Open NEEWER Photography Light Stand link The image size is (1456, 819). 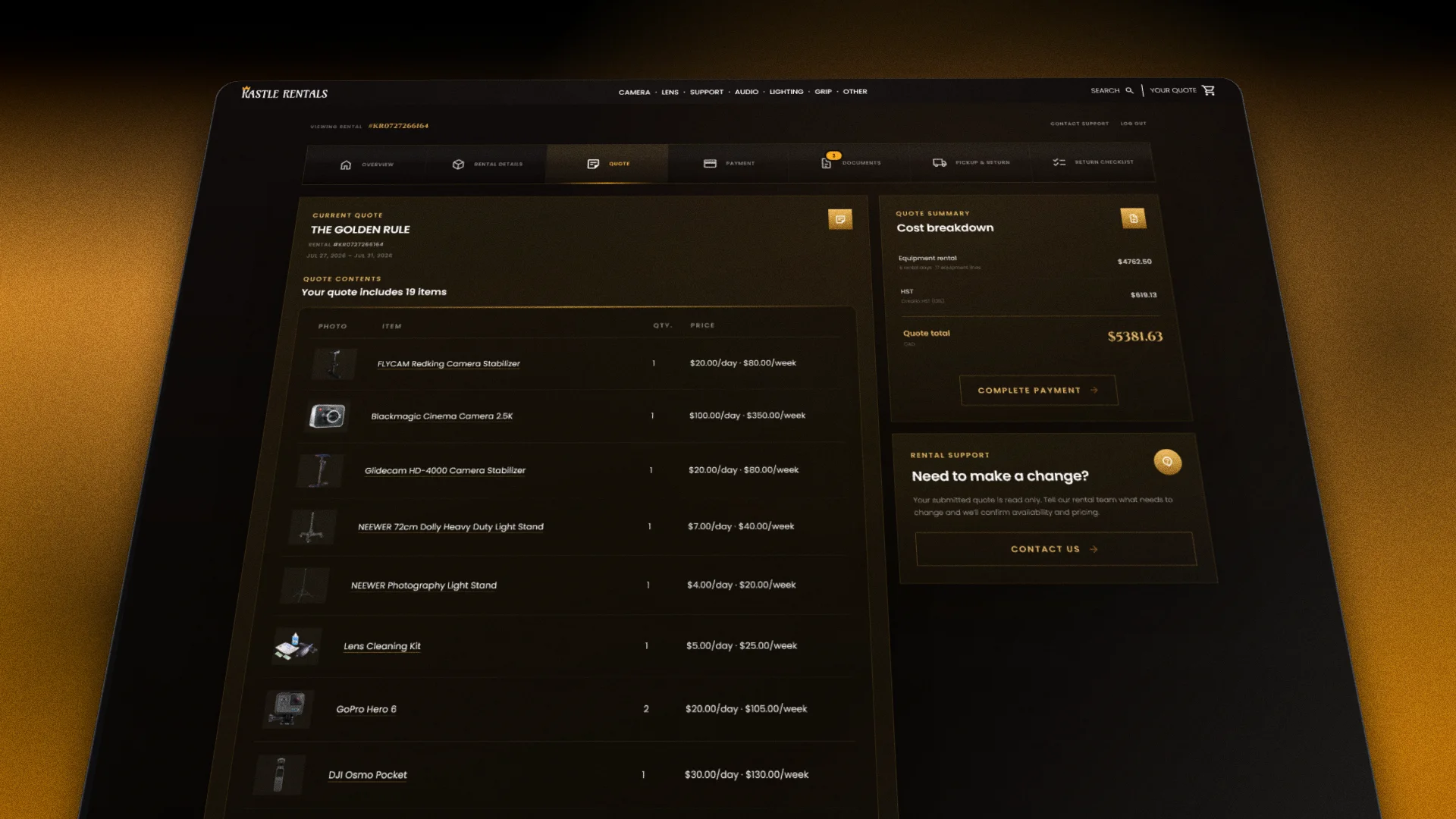coord(424,585)
